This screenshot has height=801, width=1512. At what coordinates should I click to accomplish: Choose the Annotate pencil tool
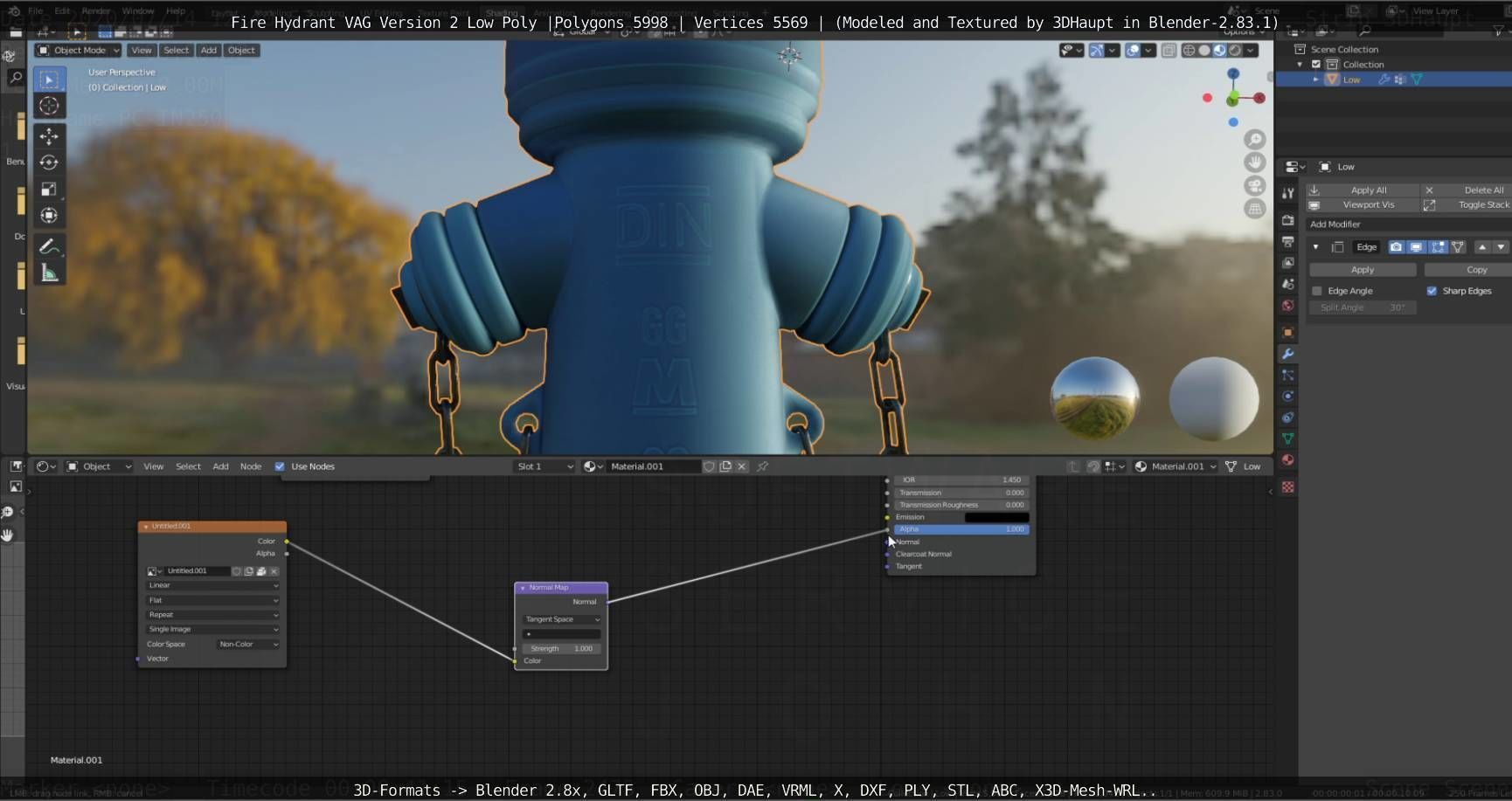point(49,246)
